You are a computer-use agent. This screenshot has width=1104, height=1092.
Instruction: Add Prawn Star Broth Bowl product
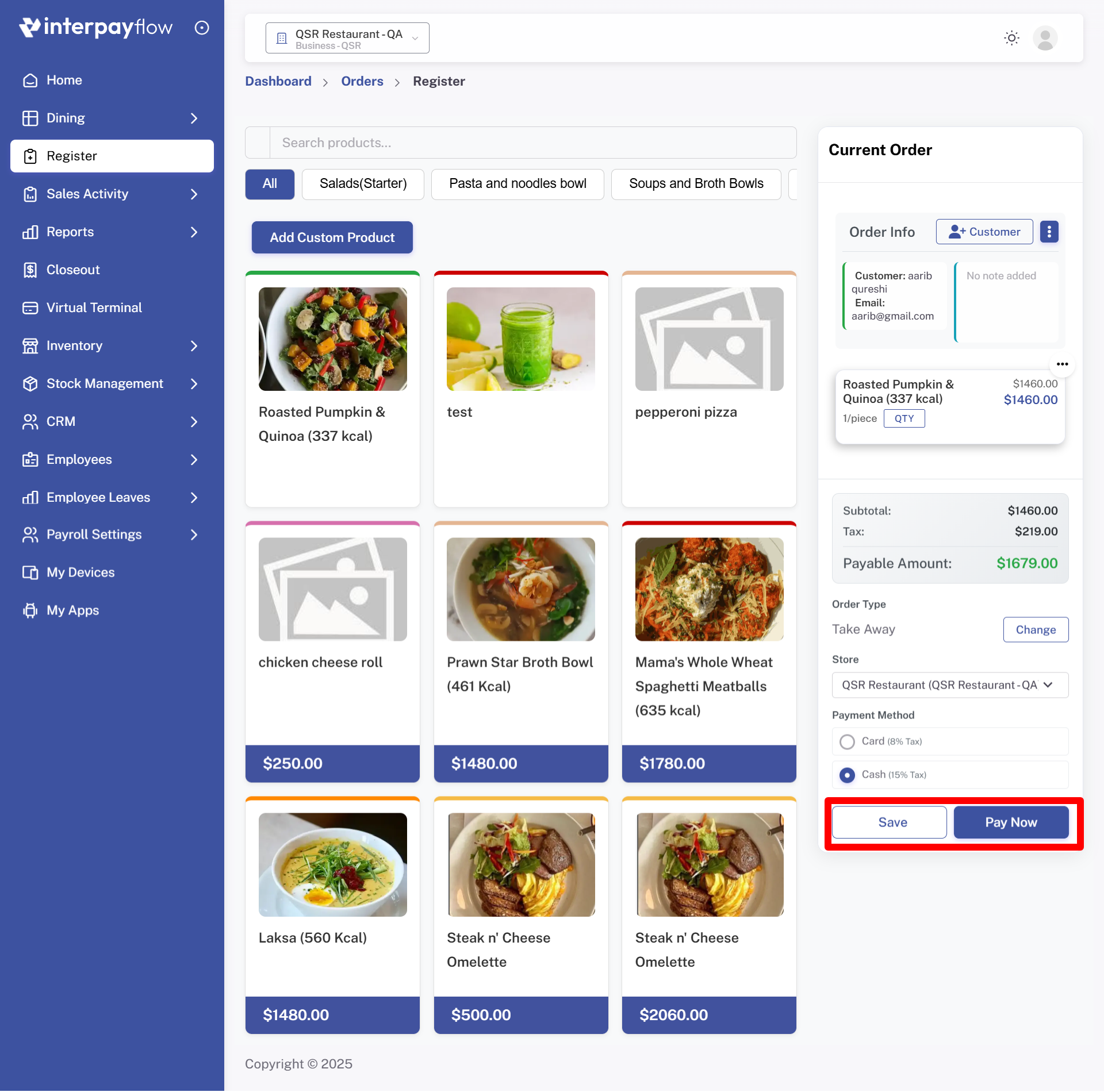coord(521,652)
